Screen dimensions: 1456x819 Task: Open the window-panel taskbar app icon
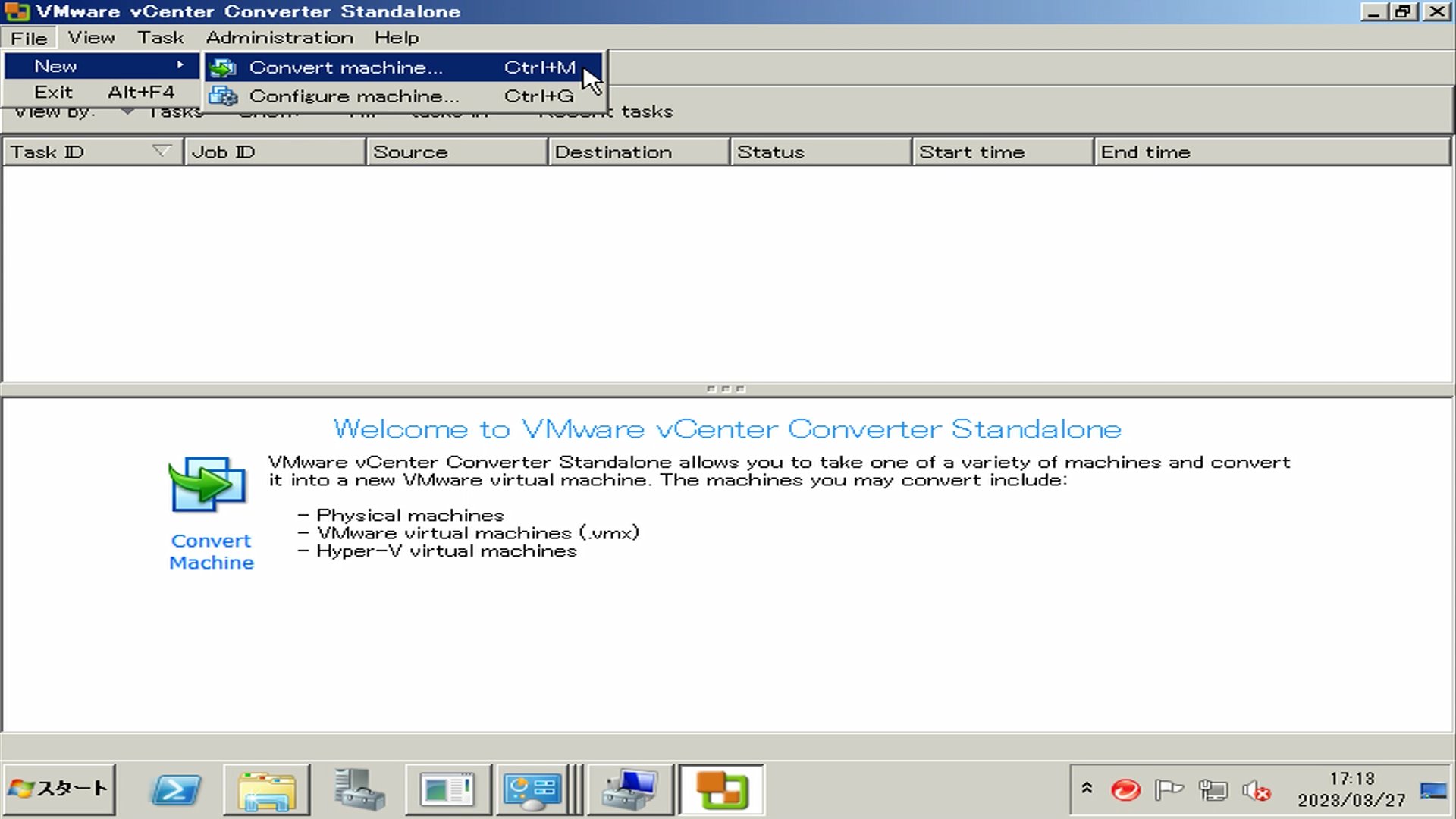[447, 790]
